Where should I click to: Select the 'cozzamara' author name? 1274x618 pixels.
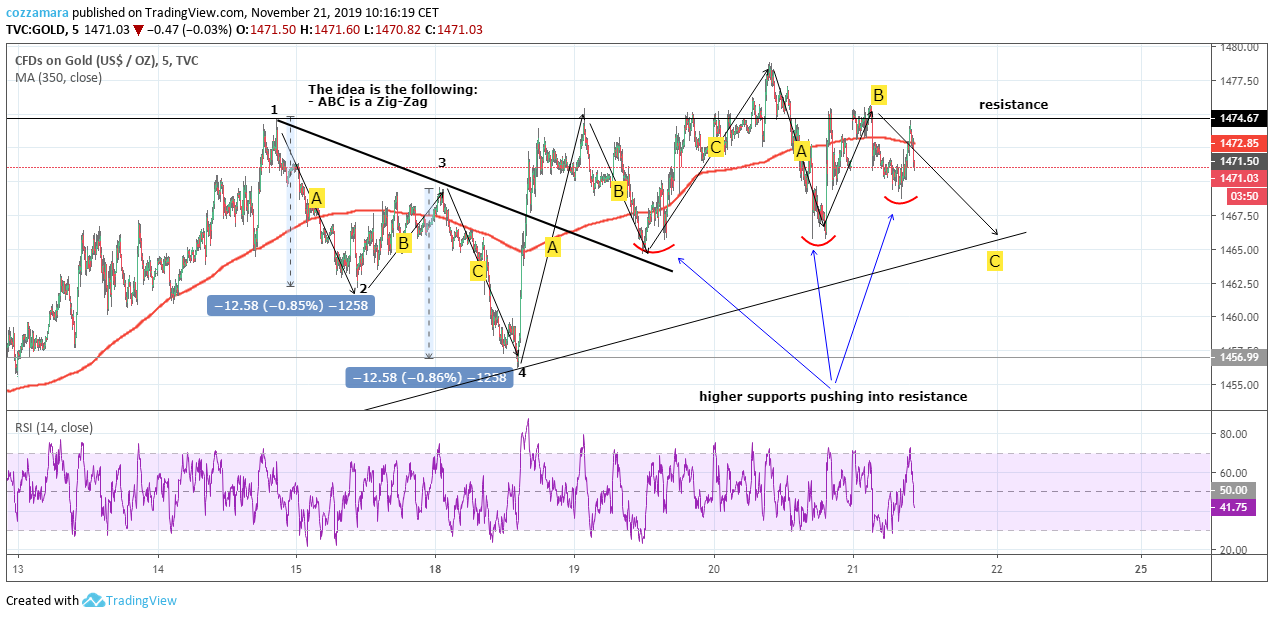coord(37,13)
